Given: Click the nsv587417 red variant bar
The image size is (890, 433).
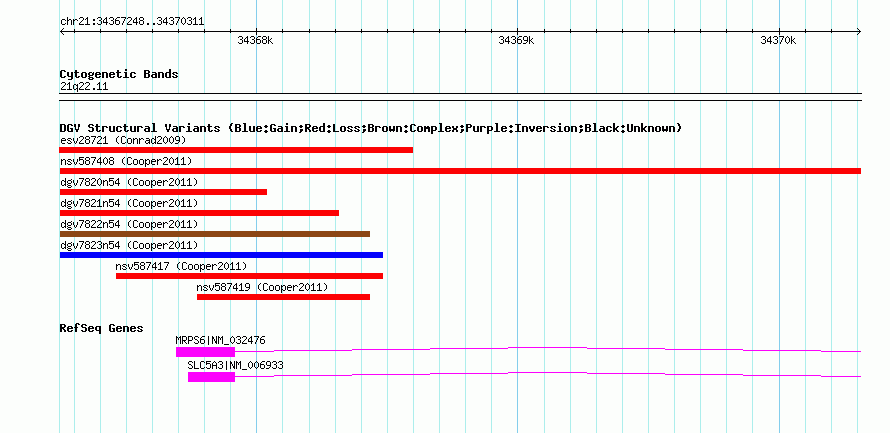Looking at the screenshot, I should click(x=249, y=276).
